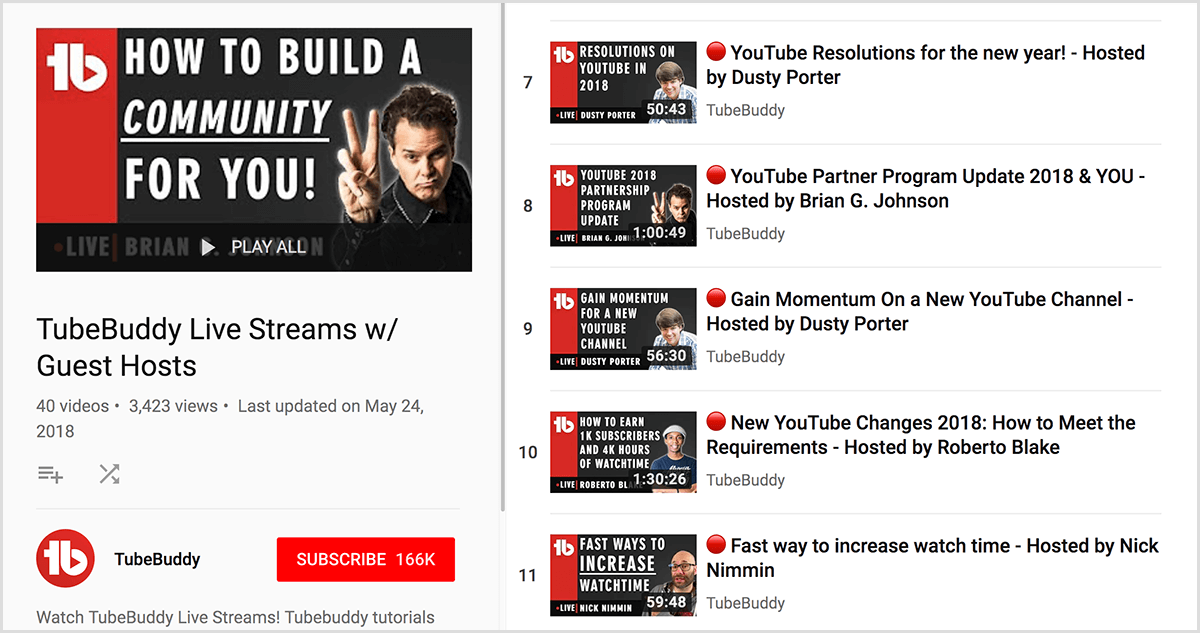Screen dimensions: 1200x633
Task: Click the "40 videos" count text
Action: point(72,406)
